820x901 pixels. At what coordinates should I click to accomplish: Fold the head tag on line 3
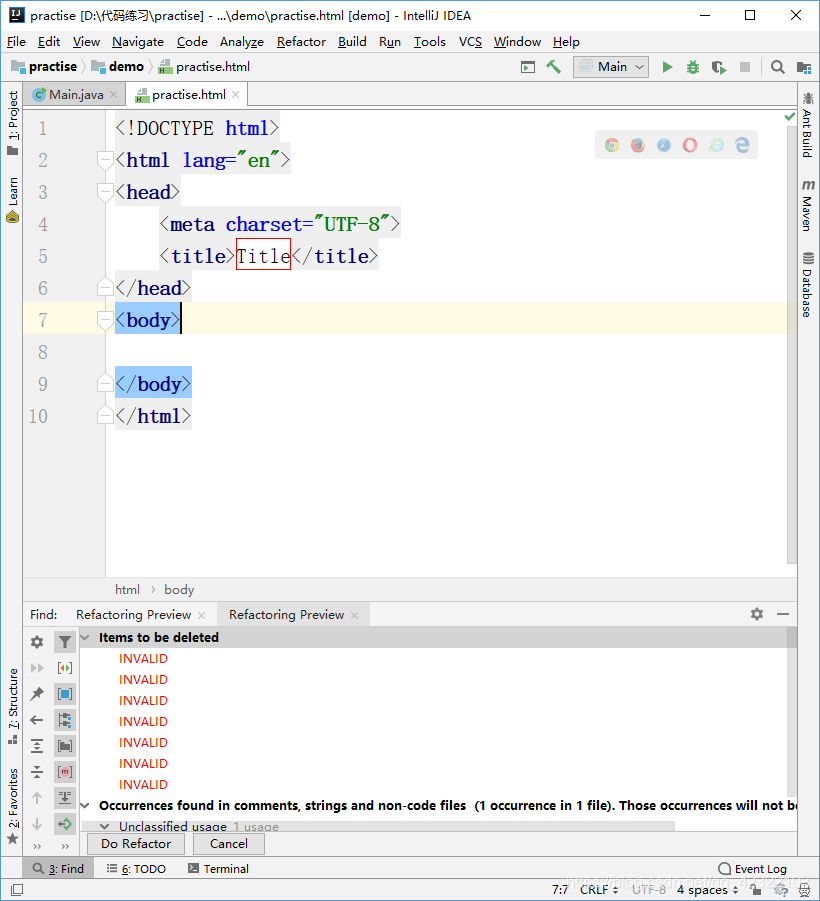(105, 192)
